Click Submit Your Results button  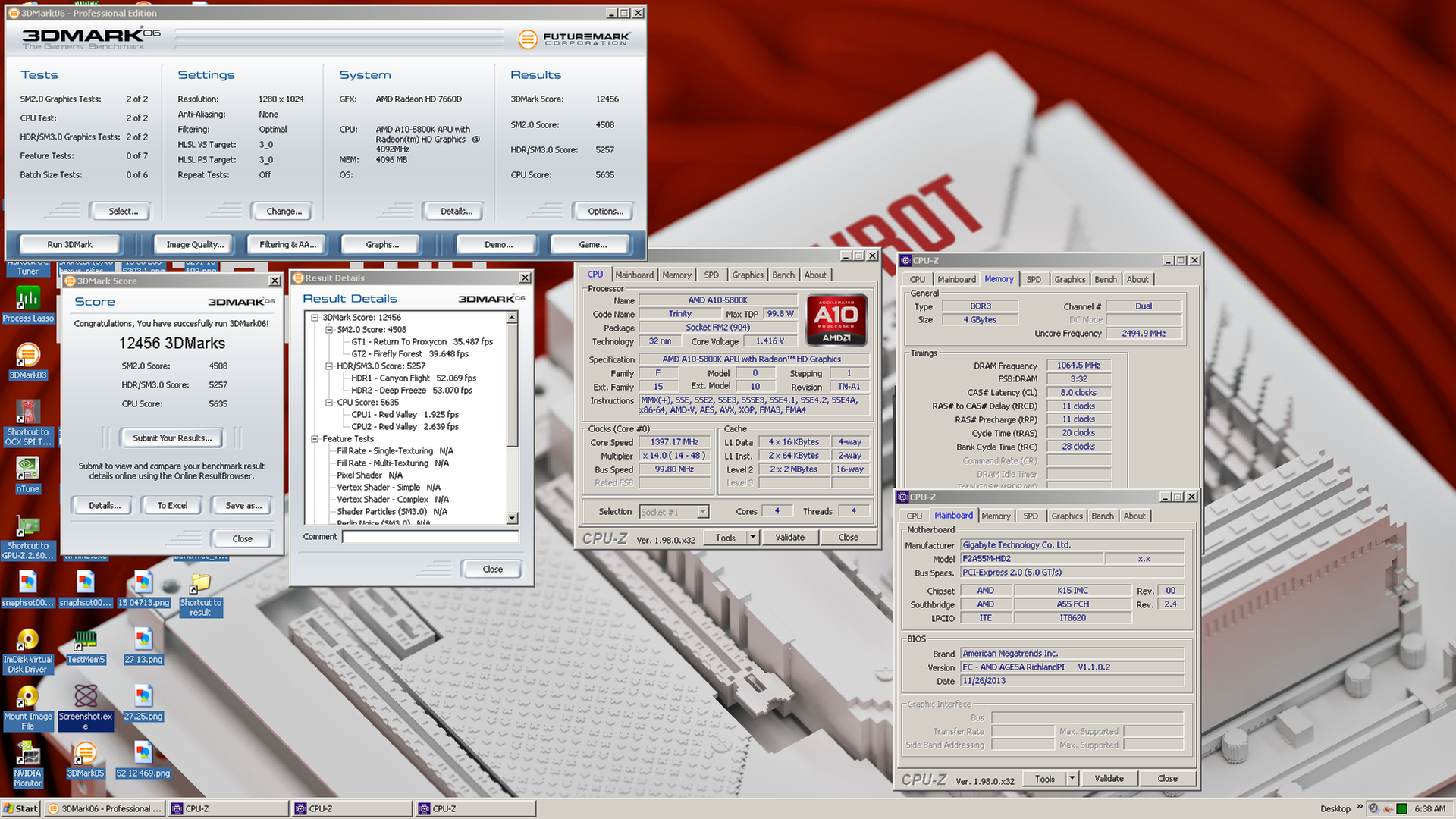(x=172, y=438)
